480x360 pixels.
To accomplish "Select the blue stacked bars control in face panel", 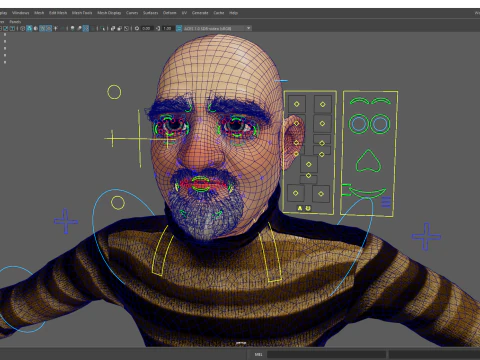I will (x=386, y=202).
